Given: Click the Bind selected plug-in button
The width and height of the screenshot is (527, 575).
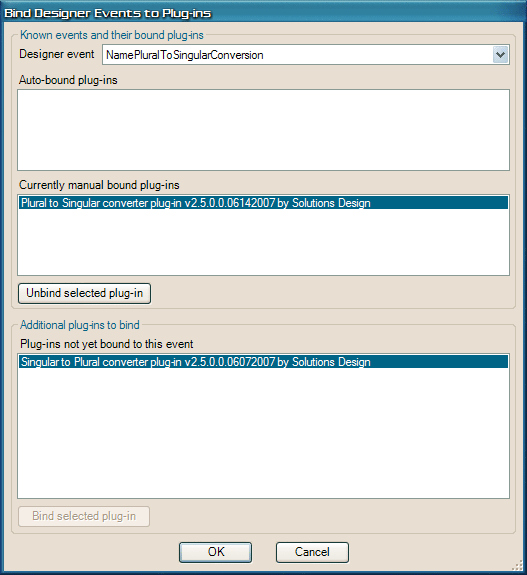Looking at the screenshot, I should (84, 516).
